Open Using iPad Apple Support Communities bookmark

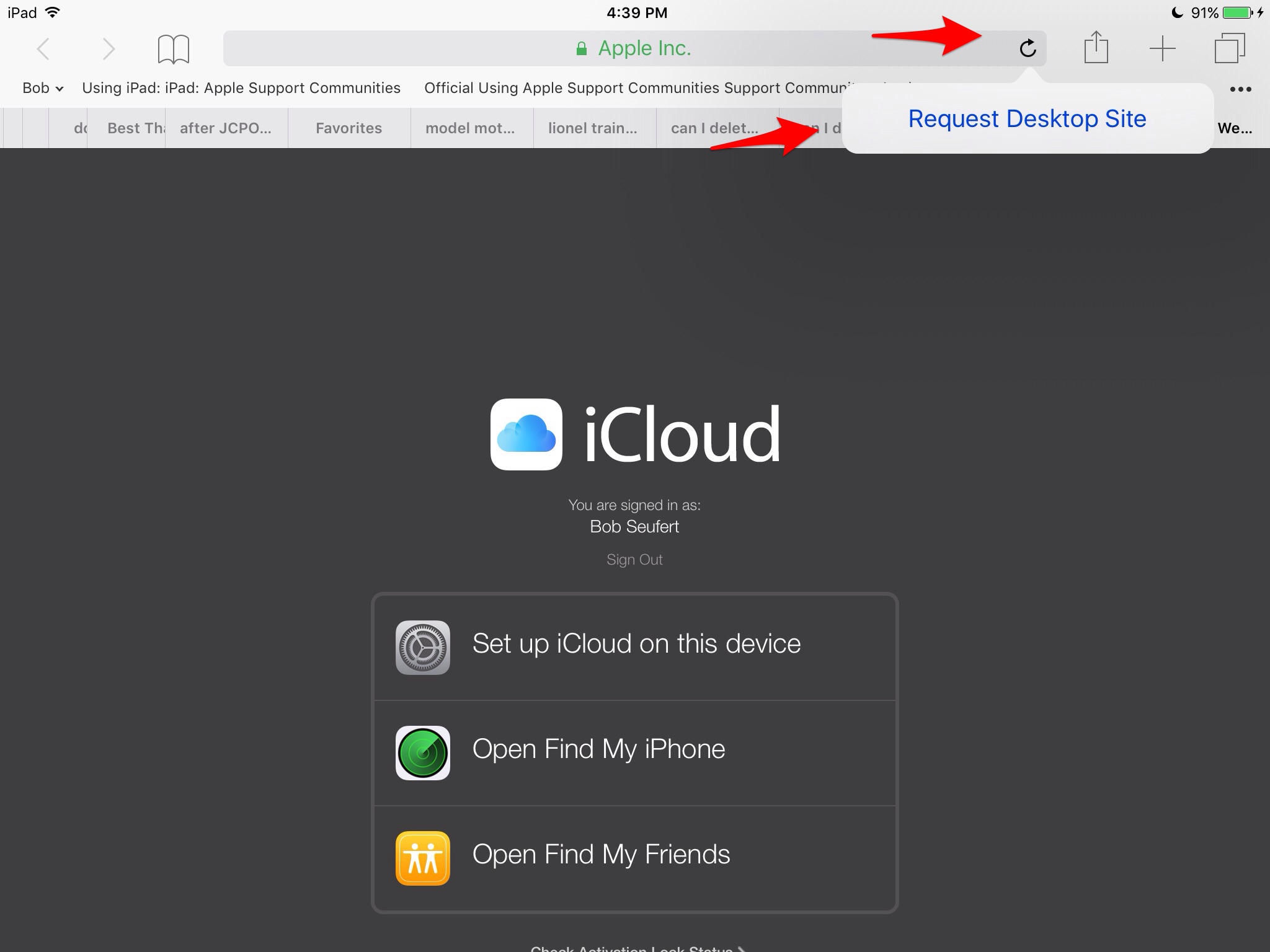241,88
